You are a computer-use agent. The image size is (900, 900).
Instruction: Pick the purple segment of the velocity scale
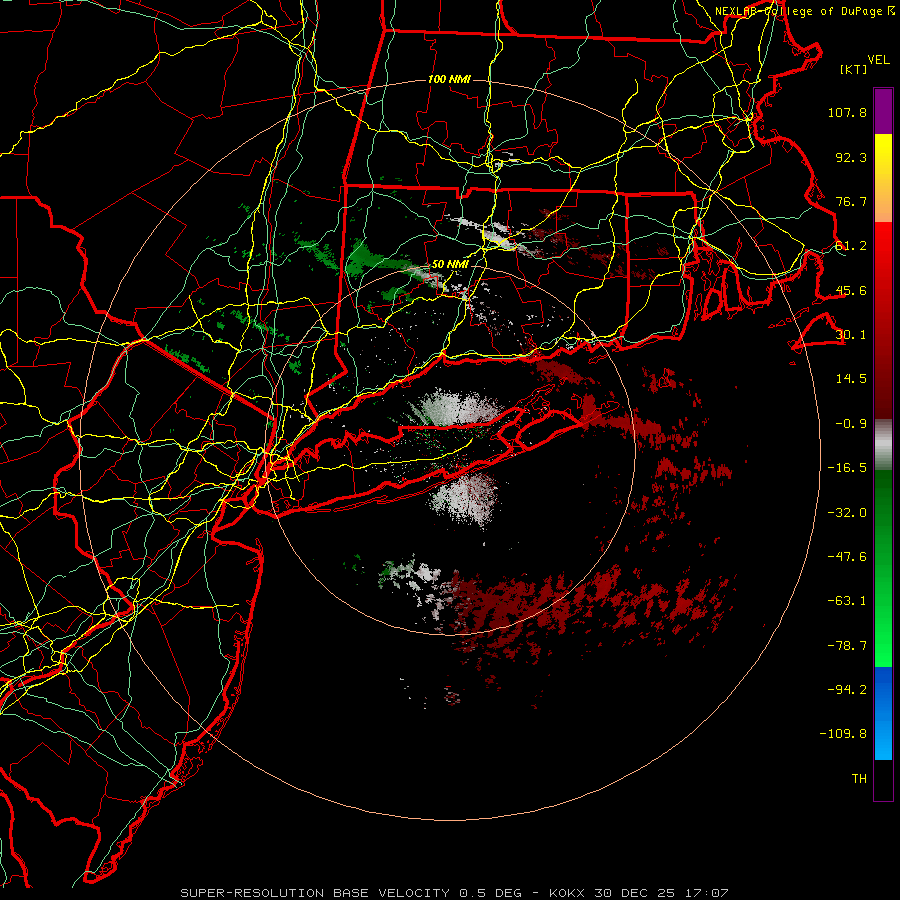[883, 112]
